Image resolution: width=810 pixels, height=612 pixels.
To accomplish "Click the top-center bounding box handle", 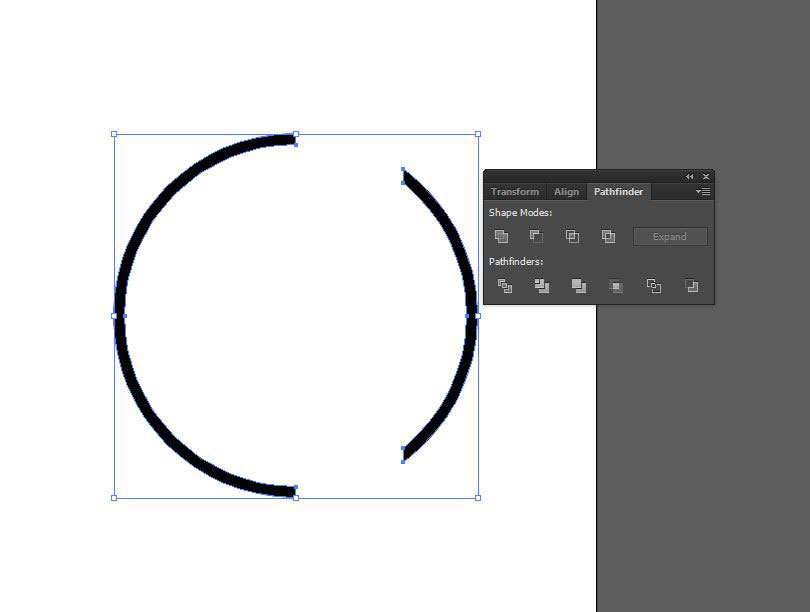I will coord(296,134).
